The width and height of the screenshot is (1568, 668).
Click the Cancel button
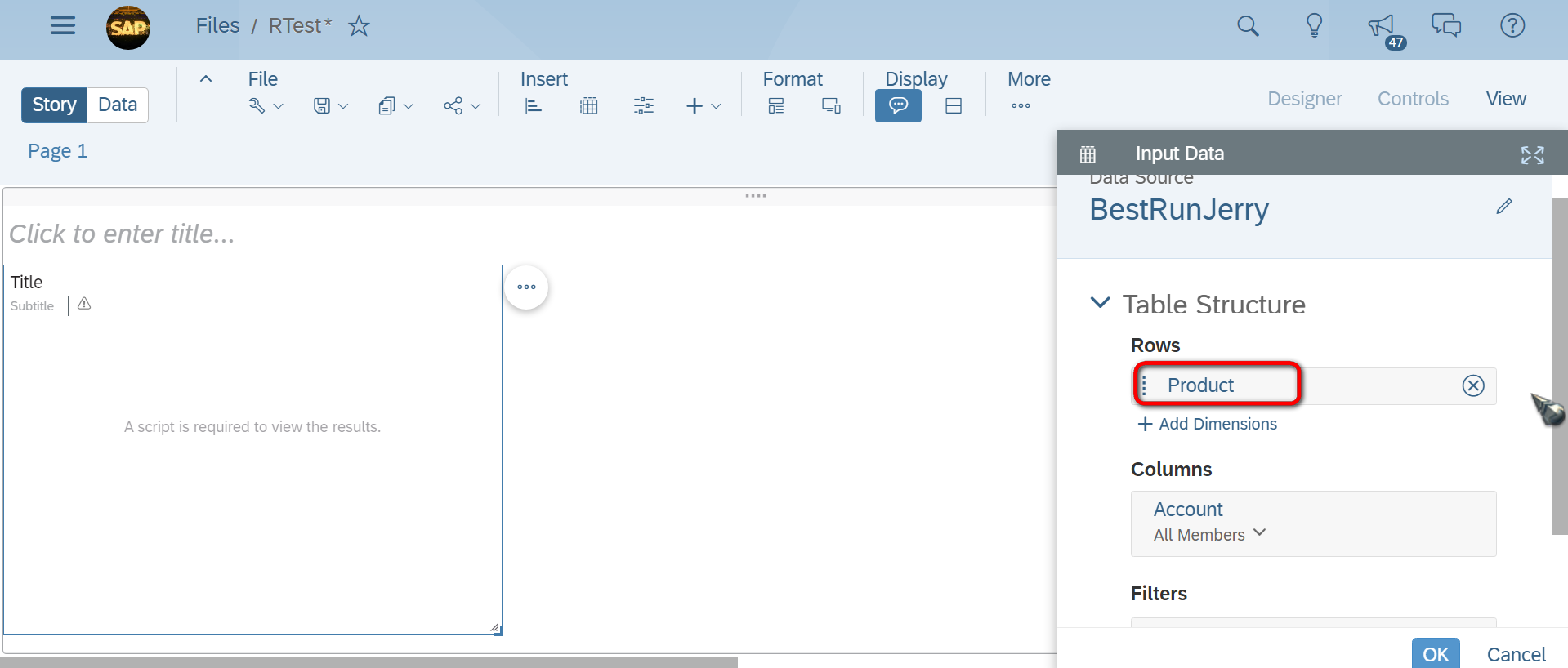pos(1516,654)
